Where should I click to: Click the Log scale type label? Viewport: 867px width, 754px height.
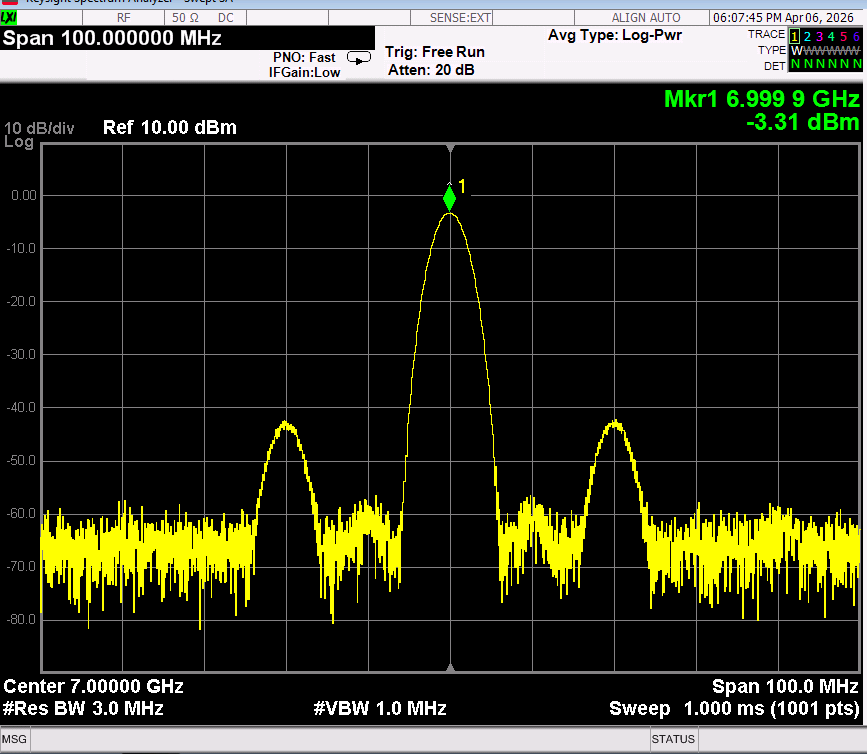click(x=19, y=142)
